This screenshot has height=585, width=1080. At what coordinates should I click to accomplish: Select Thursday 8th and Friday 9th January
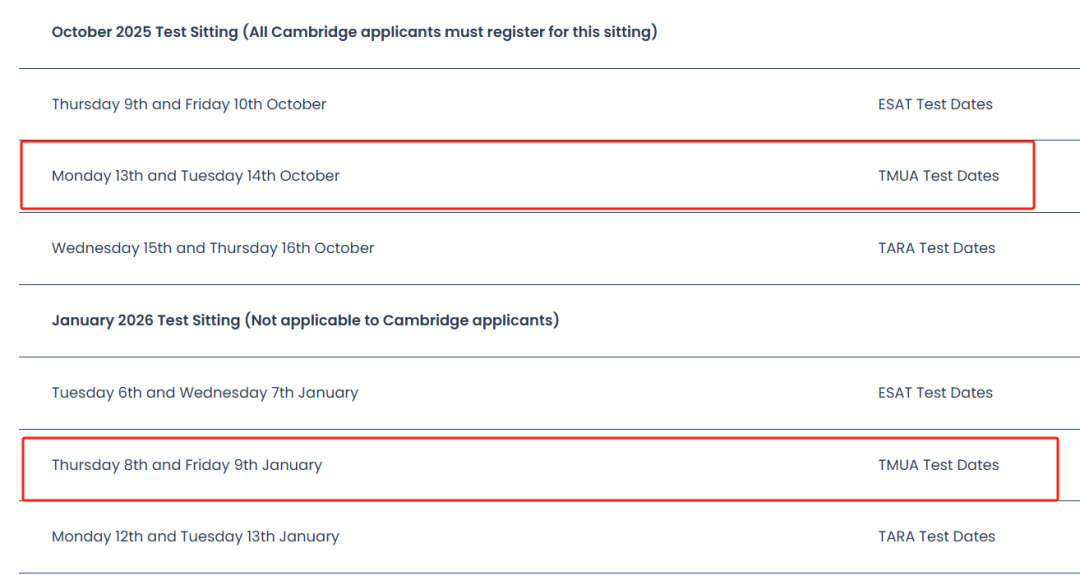187,465
